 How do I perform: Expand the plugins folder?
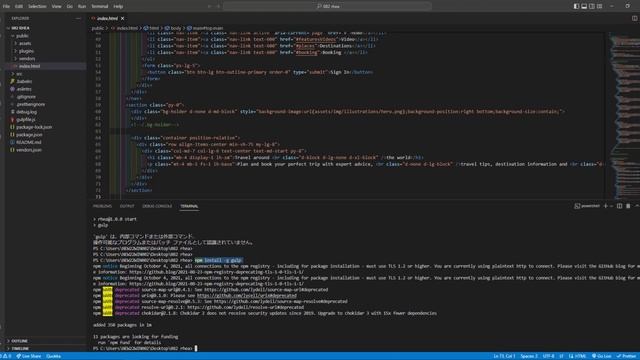click(x=26, y=51)
